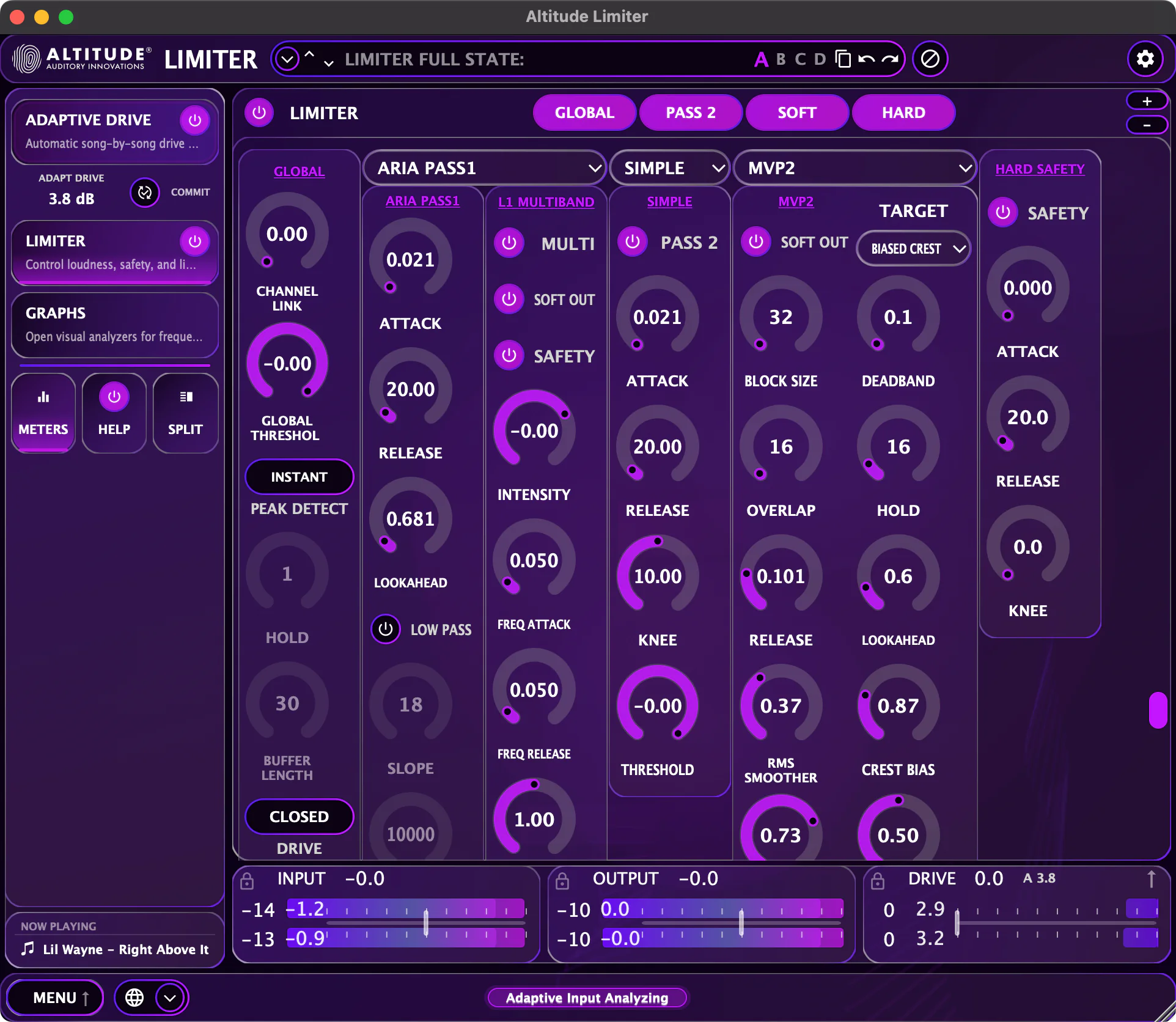Click the copy state icon
The image size is (1176, 1022).
pos(843,59)
